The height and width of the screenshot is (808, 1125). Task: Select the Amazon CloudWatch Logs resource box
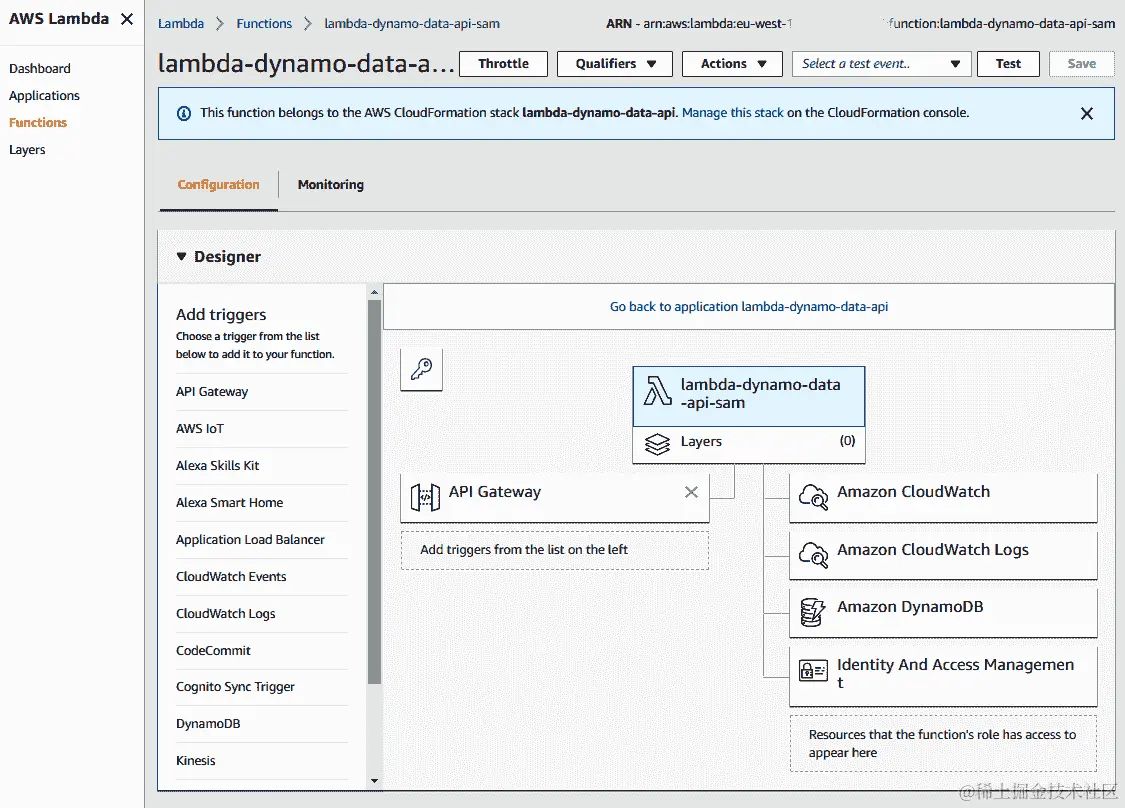click(x=943, y=555)
